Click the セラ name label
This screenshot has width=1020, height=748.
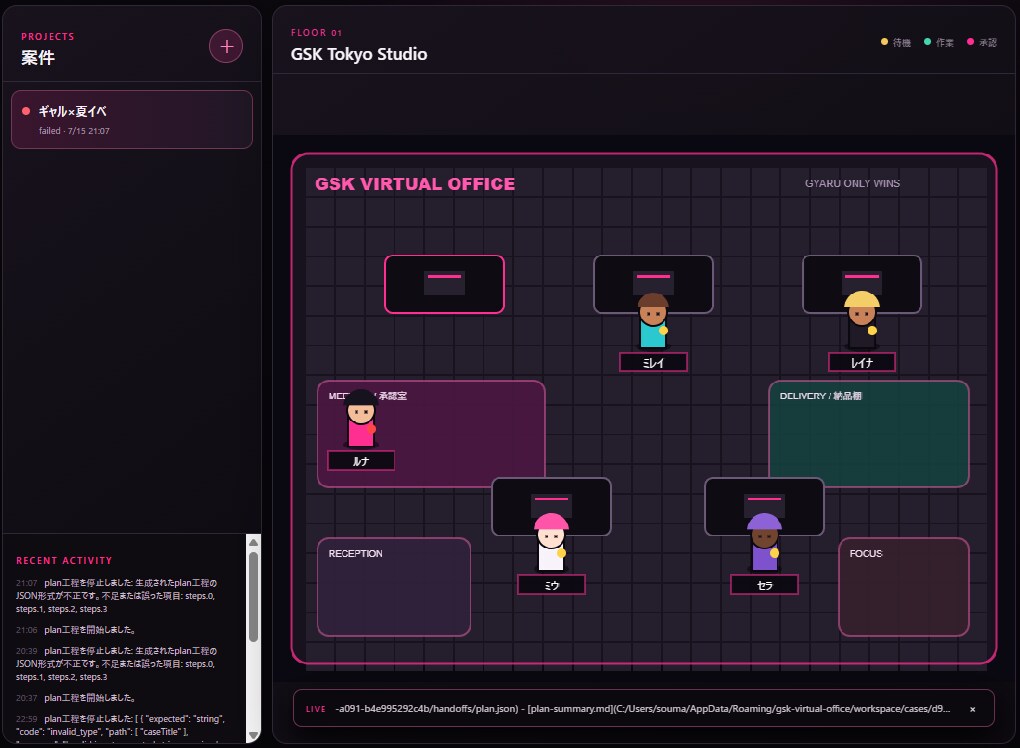[x=764, y=585]
